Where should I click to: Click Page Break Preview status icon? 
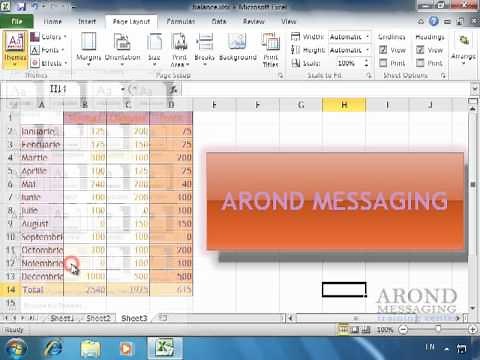[366, 330]
